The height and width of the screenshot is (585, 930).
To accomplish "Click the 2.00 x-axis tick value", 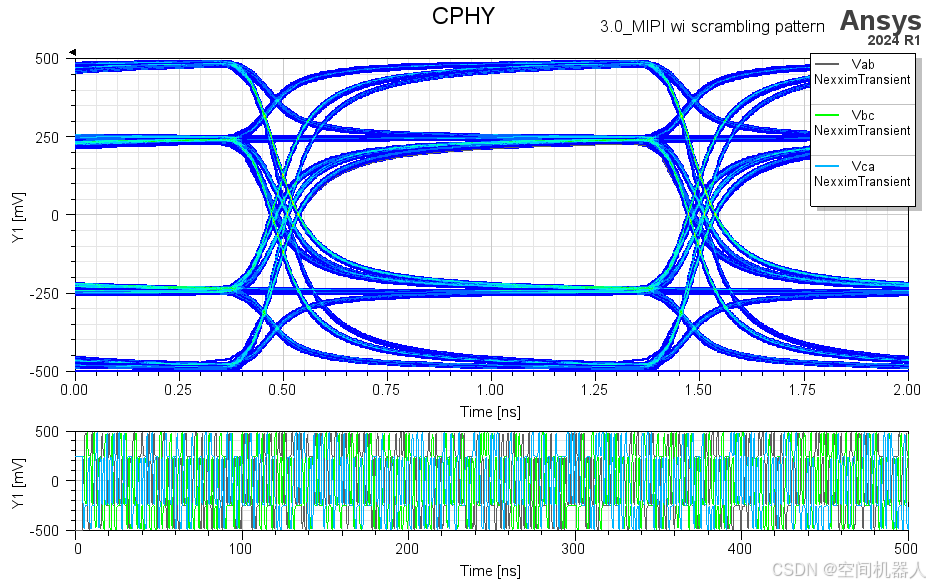I will point(907,390).
